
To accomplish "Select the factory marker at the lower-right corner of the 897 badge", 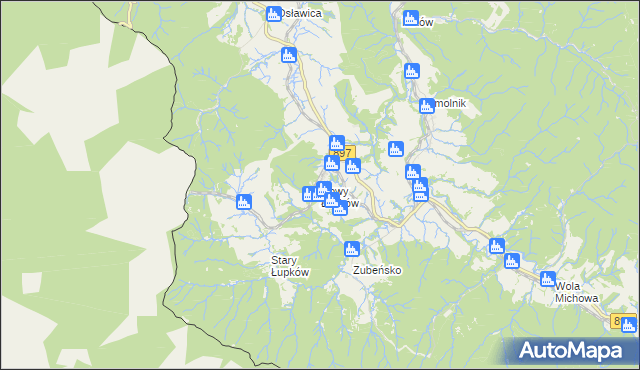I will tap(353, 166).
